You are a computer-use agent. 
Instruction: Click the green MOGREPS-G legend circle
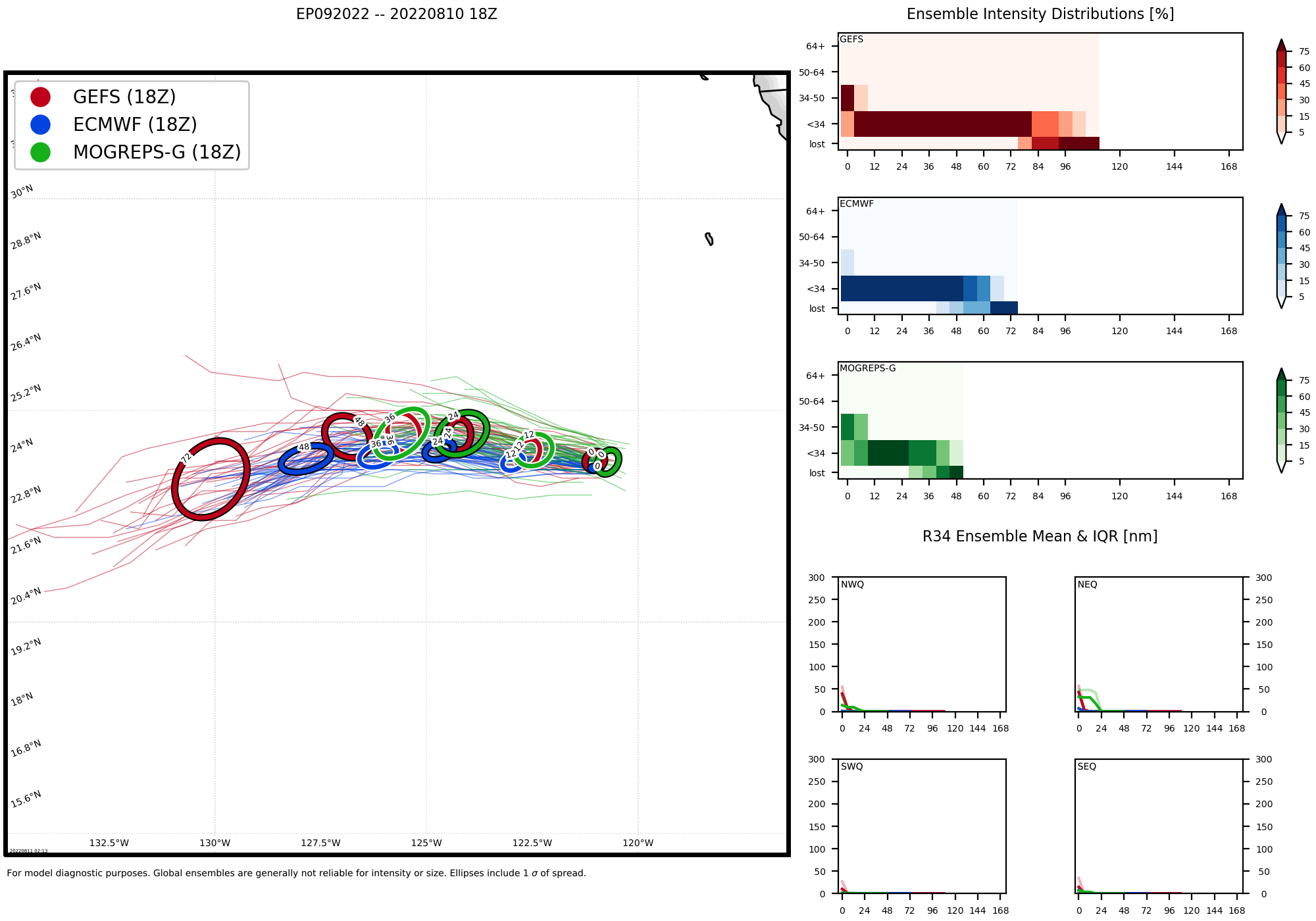41,152
